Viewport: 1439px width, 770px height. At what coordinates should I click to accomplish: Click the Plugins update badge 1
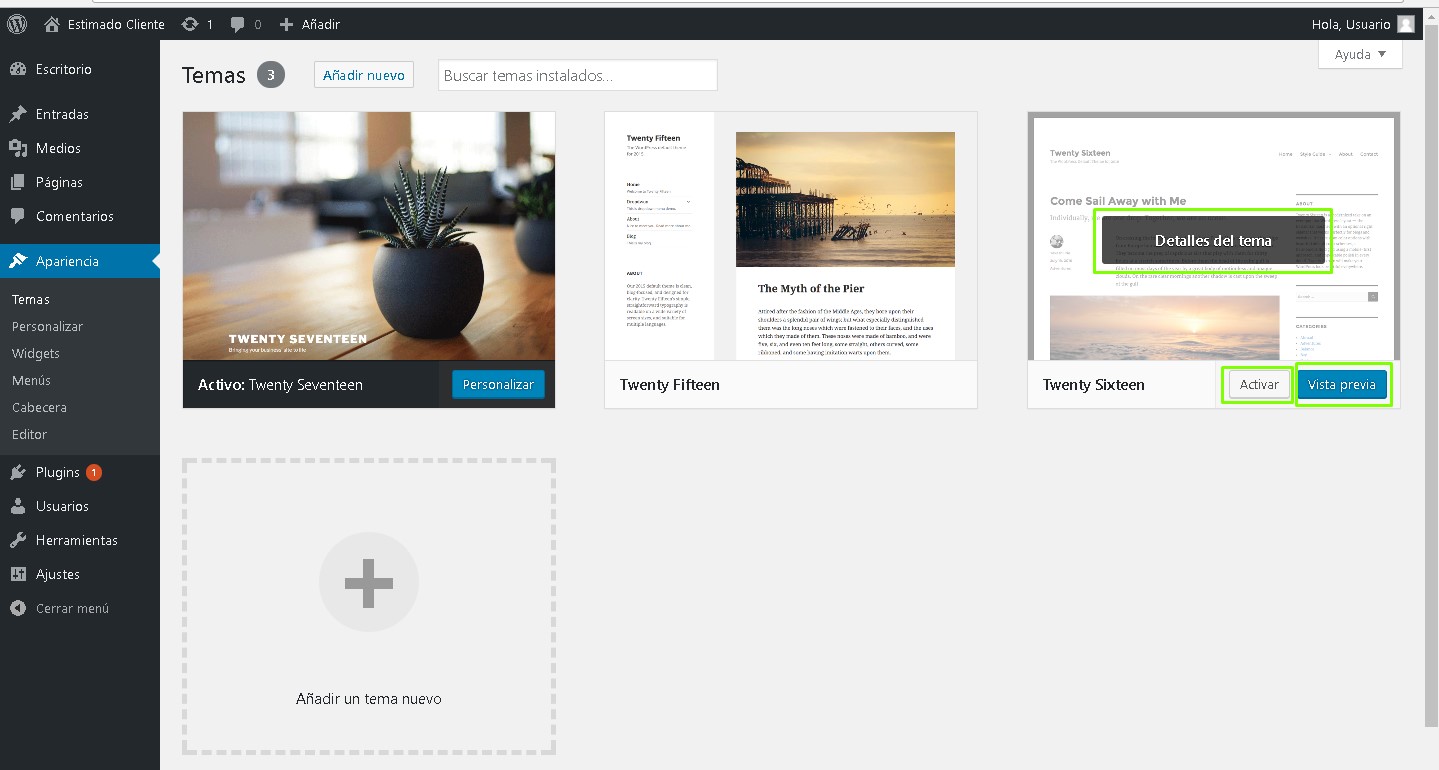pyautogui.click(x=94, y=472)
